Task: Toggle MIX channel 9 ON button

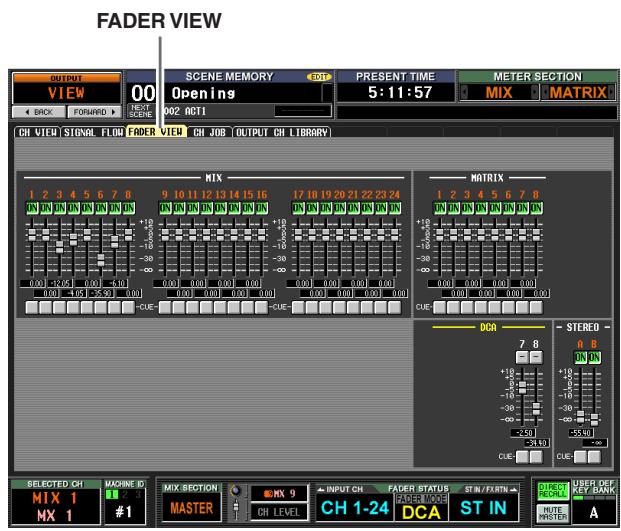Action: pyautogui.click(x=165, y=208)
